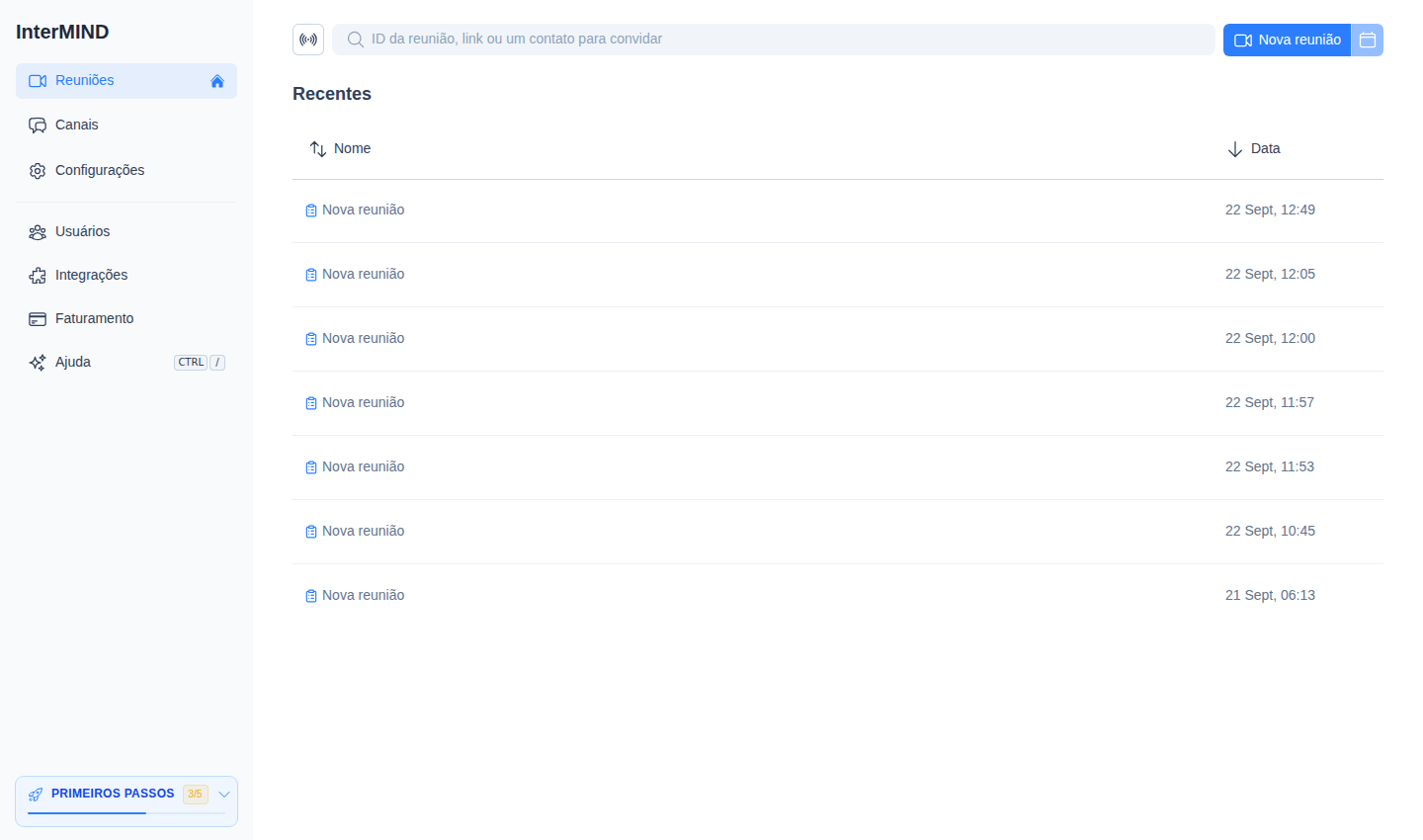This screenshot has height=840, width=1423.
Task: Click the rocket icon in Primeiros Passos
Action: click(36, 795)
